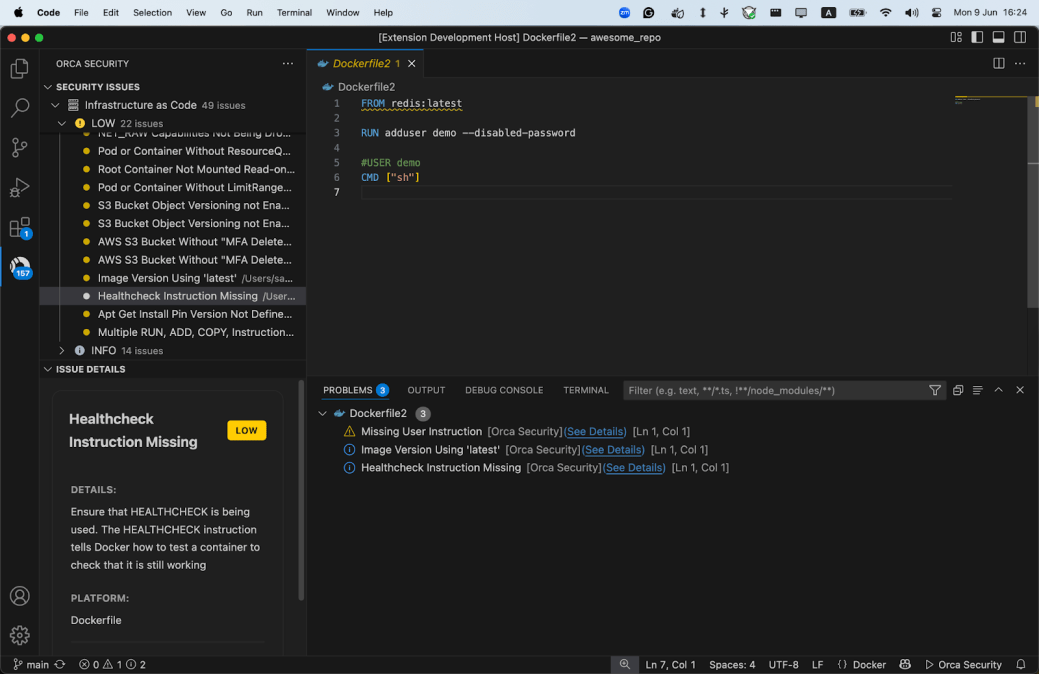The height and width of the screenshot is (674, 1039).
Task: Click the problems filter input field
Action: click(x=773, y=390)
